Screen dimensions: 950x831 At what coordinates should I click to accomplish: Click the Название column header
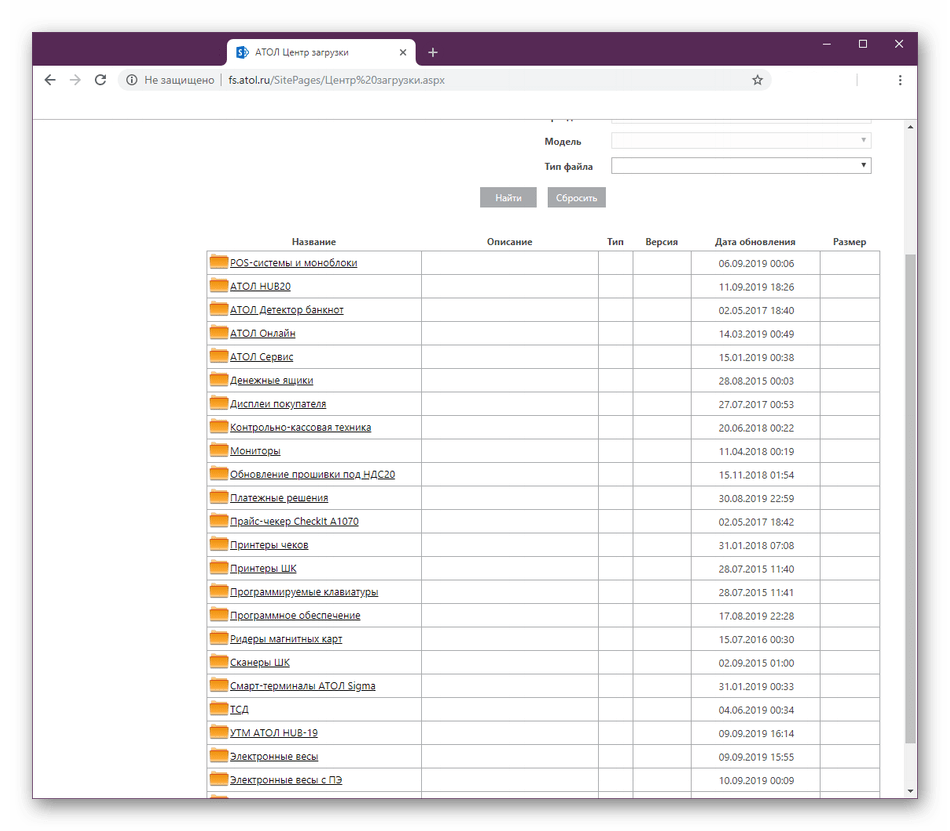coord(314,242)
